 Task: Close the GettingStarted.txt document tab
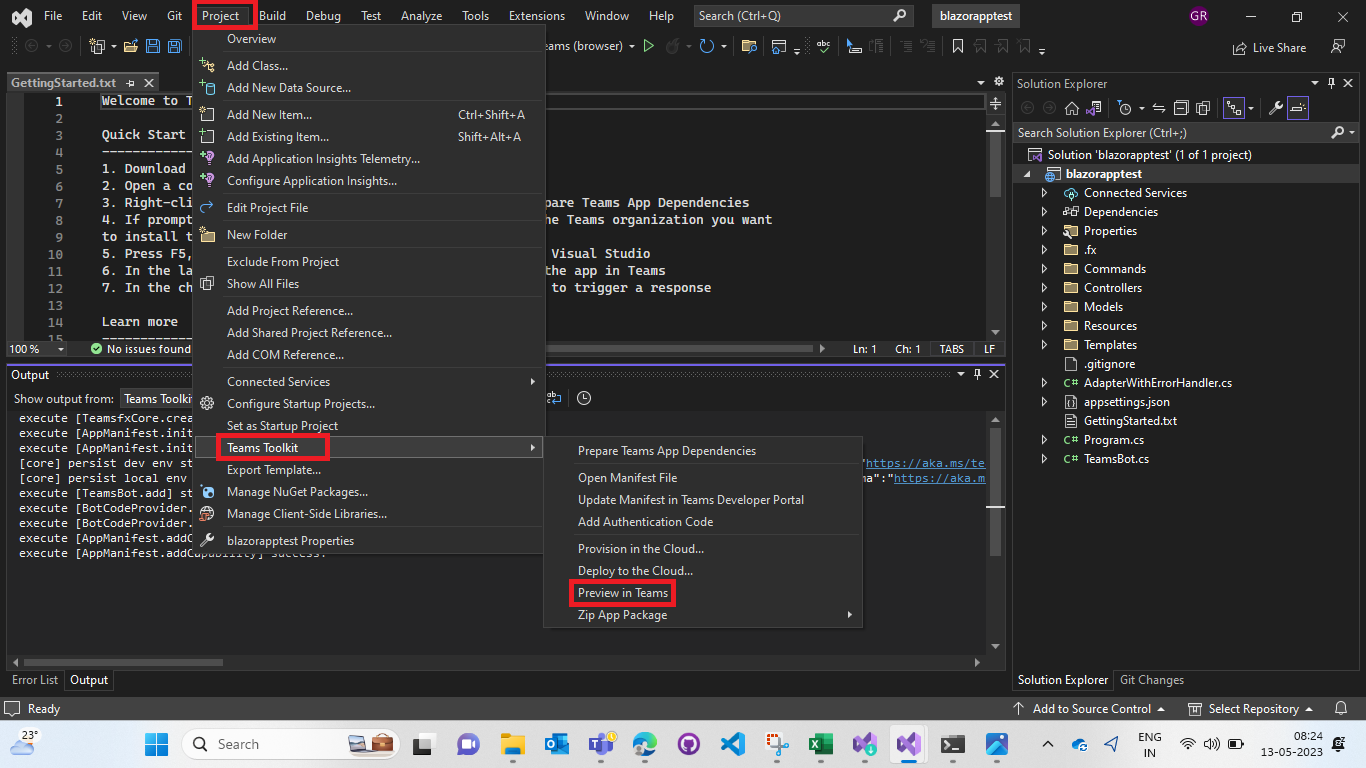pos(149,83)
